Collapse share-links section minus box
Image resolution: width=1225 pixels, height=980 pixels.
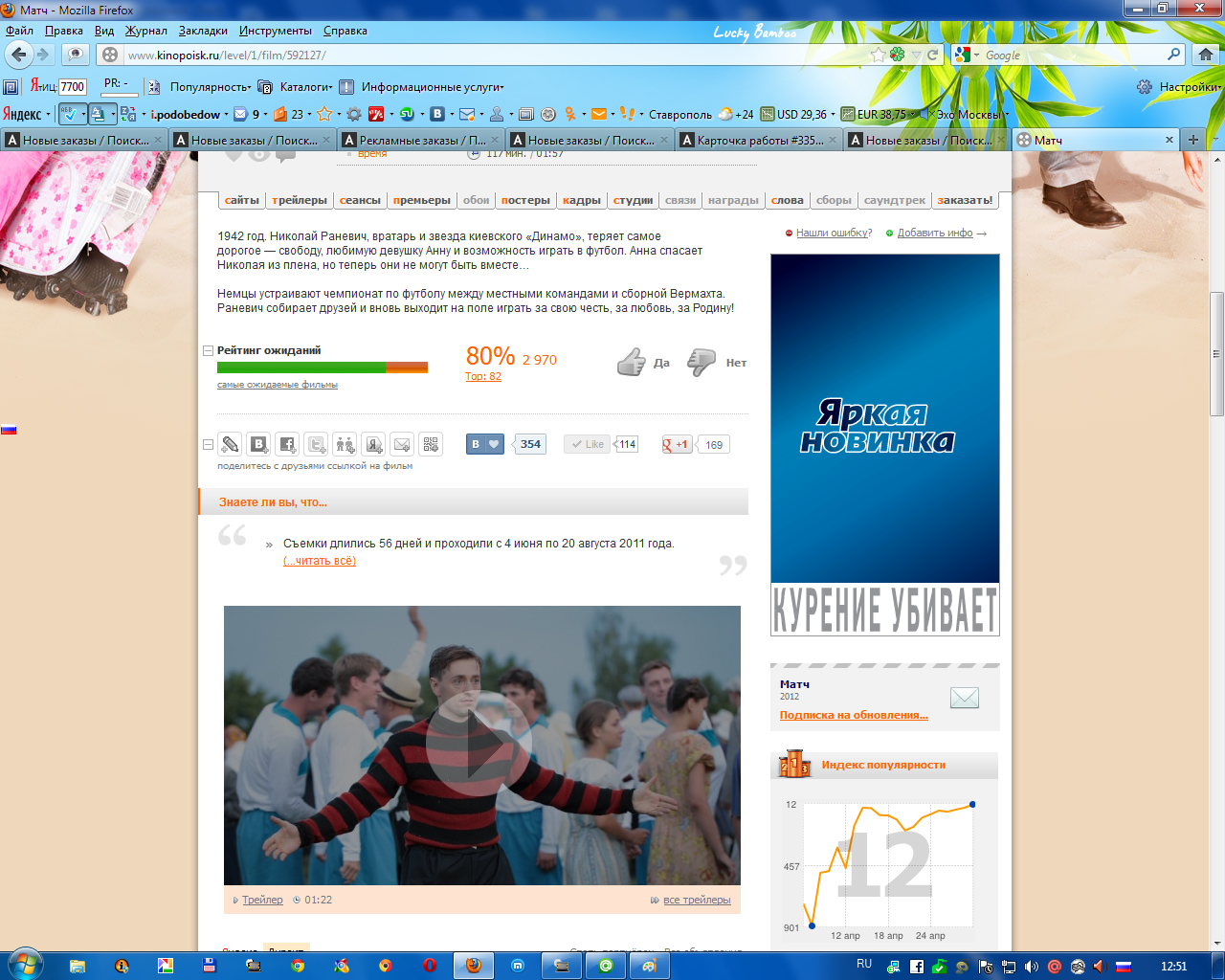(208, 444)
